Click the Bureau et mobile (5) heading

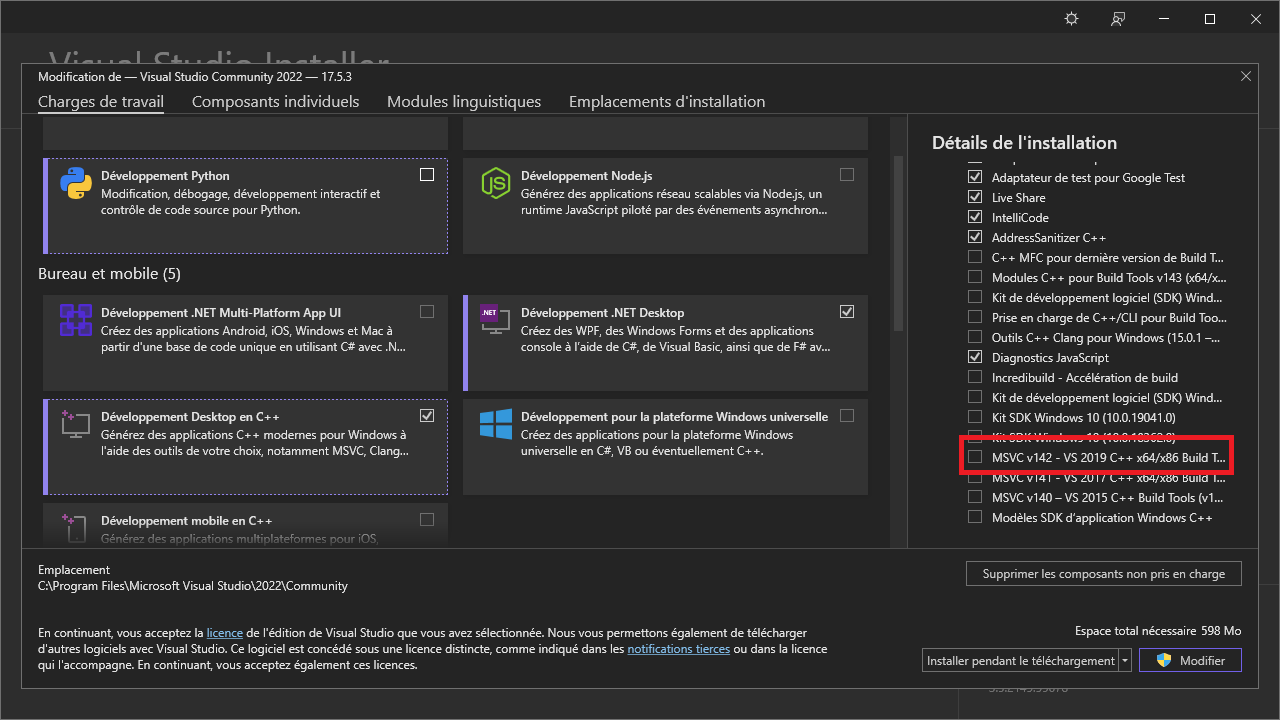click(109, 273)
